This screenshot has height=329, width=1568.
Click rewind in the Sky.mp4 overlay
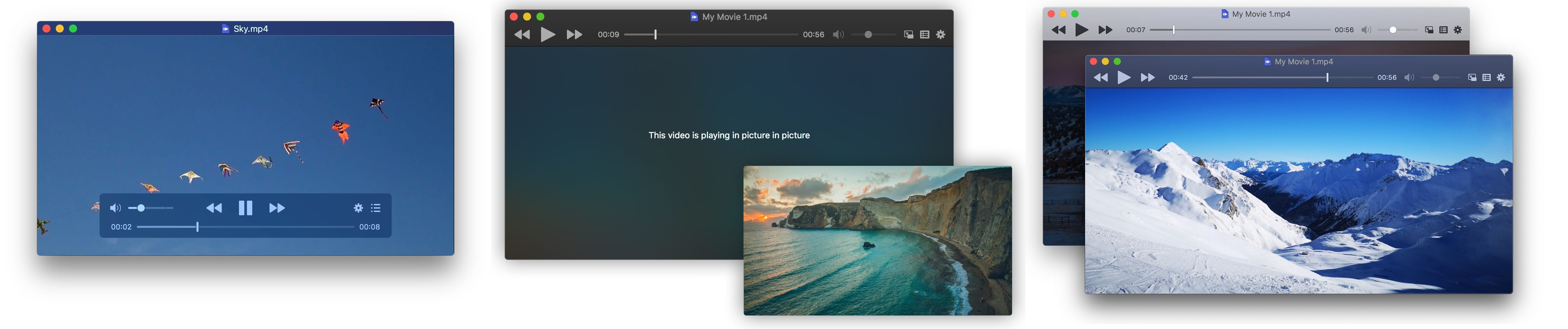214,208
